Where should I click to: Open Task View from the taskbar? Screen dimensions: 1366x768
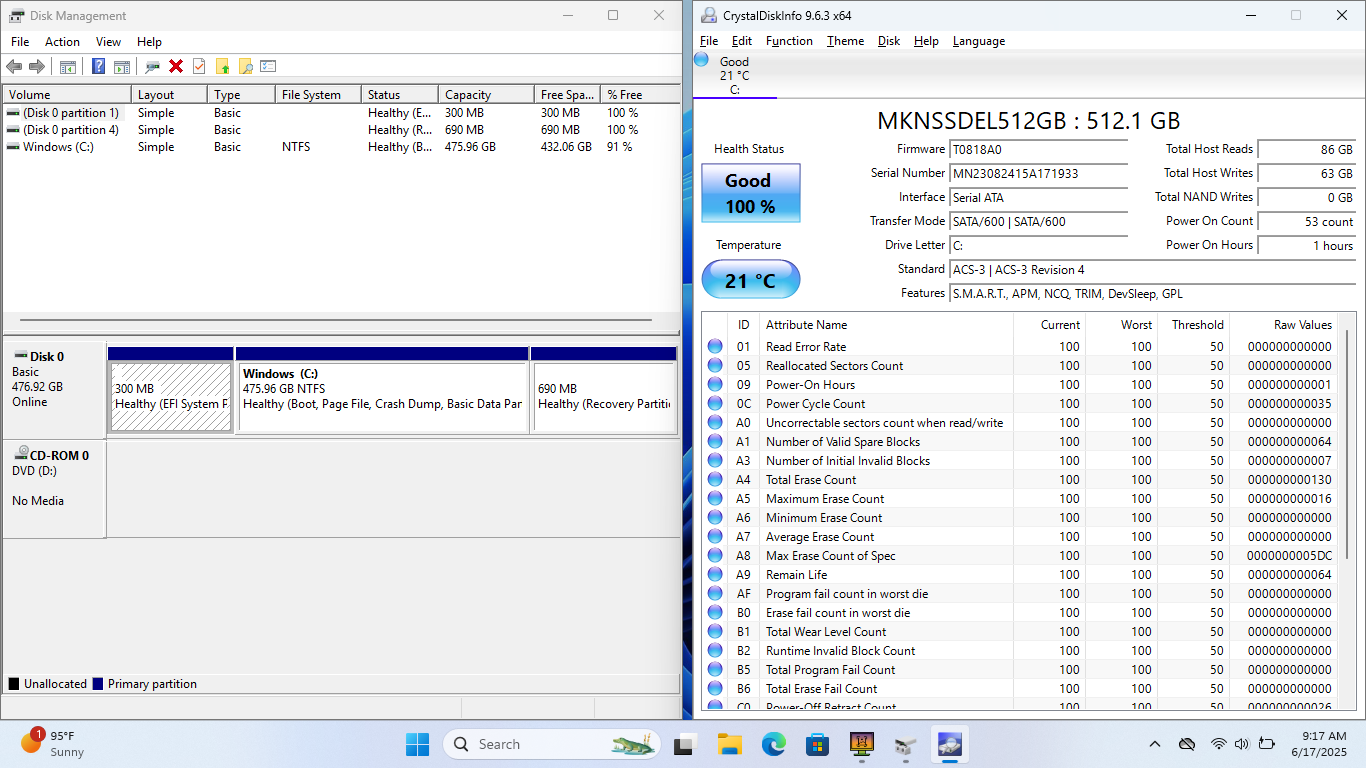(685, 744)
